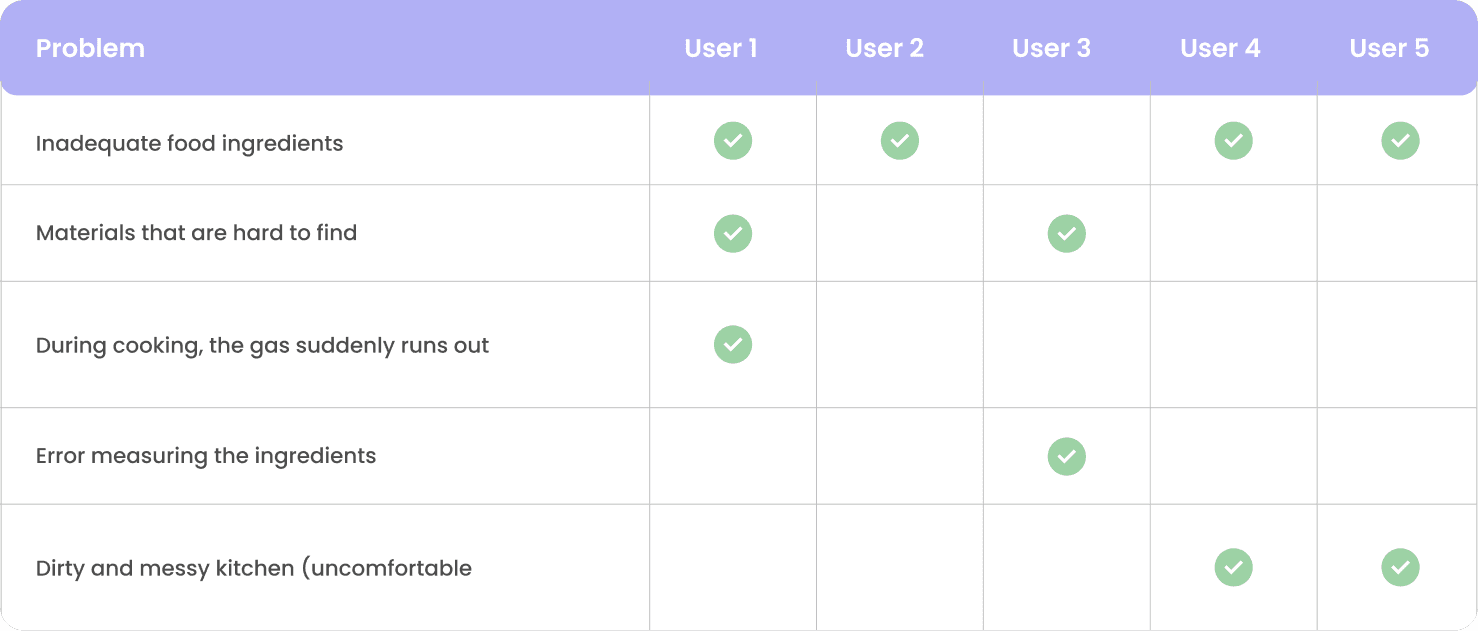
Task: Click 'Materials that are hard to find' label
Action: point(196,233)
